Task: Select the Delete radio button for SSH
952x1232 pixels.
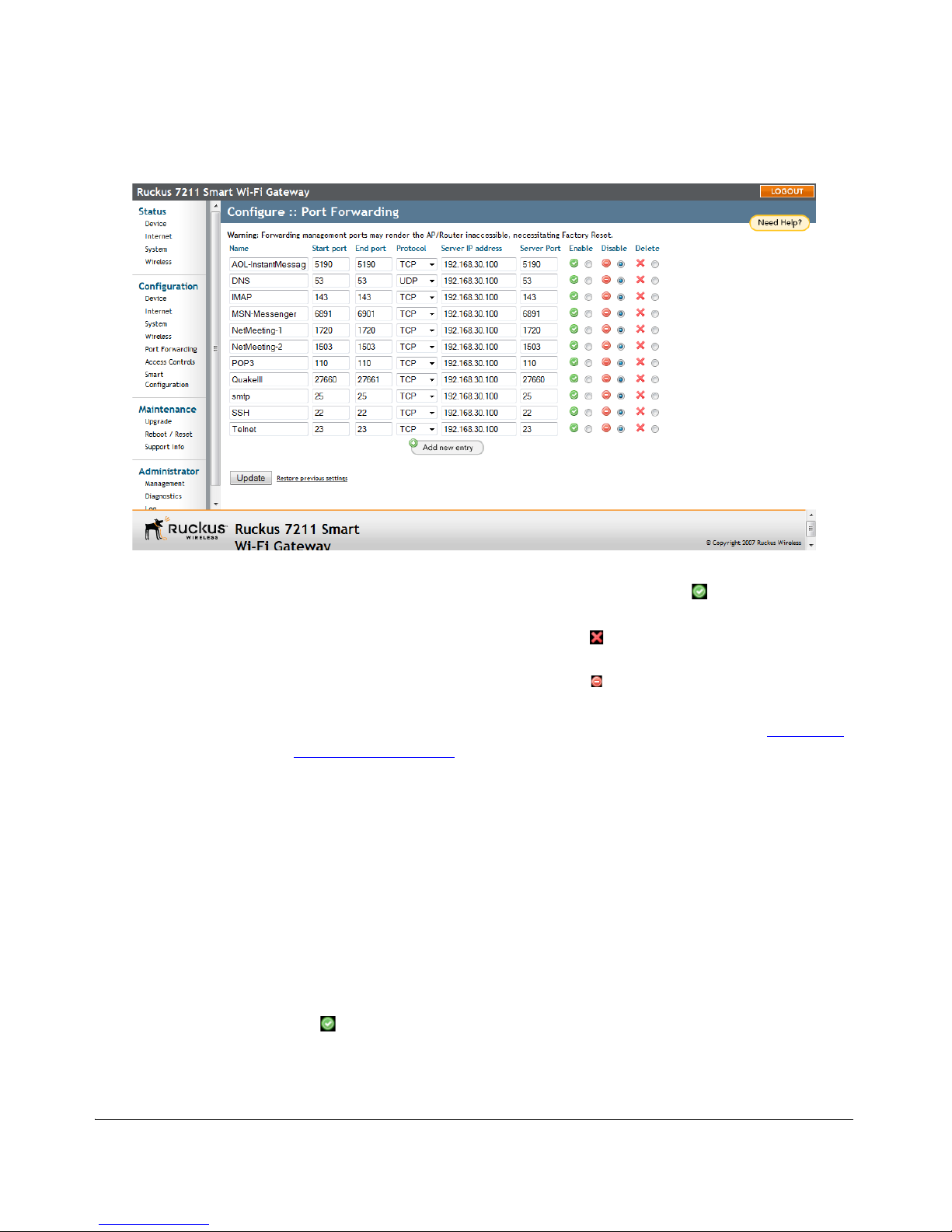Action: pyautogui.click(x=655, y=413)
